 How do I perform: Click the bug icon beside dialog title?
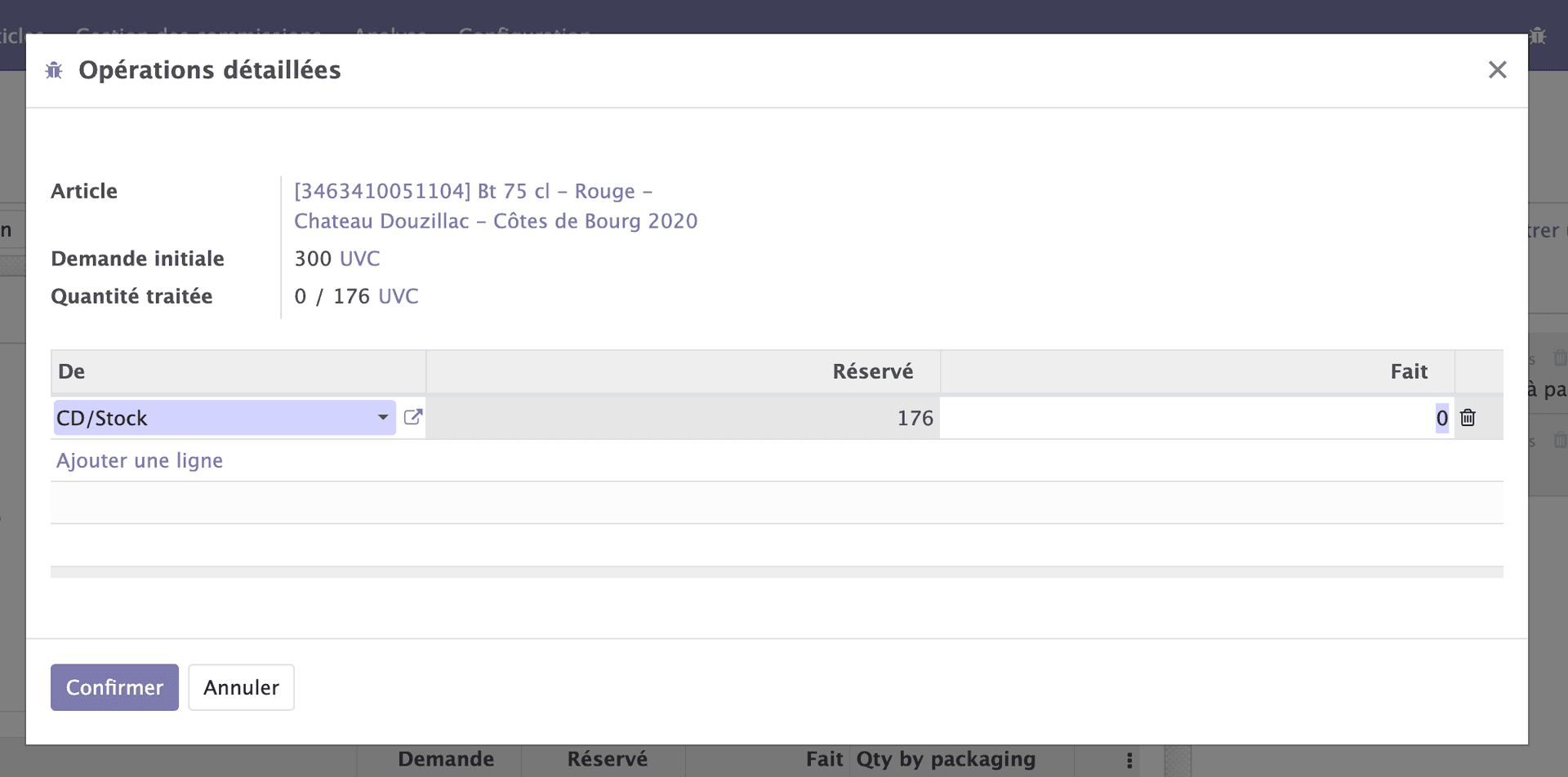(54, 70)
